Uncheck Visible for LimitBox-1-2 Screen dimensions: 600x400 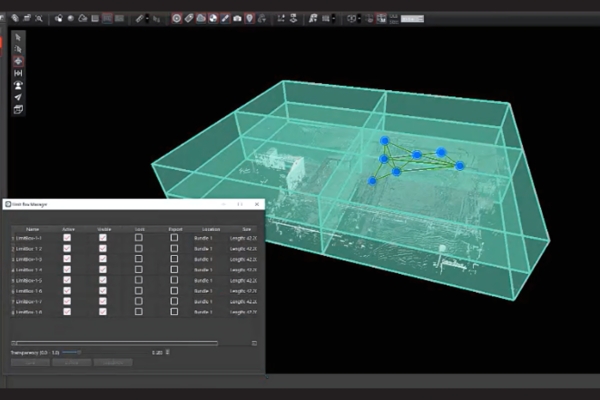coord(103,248)
